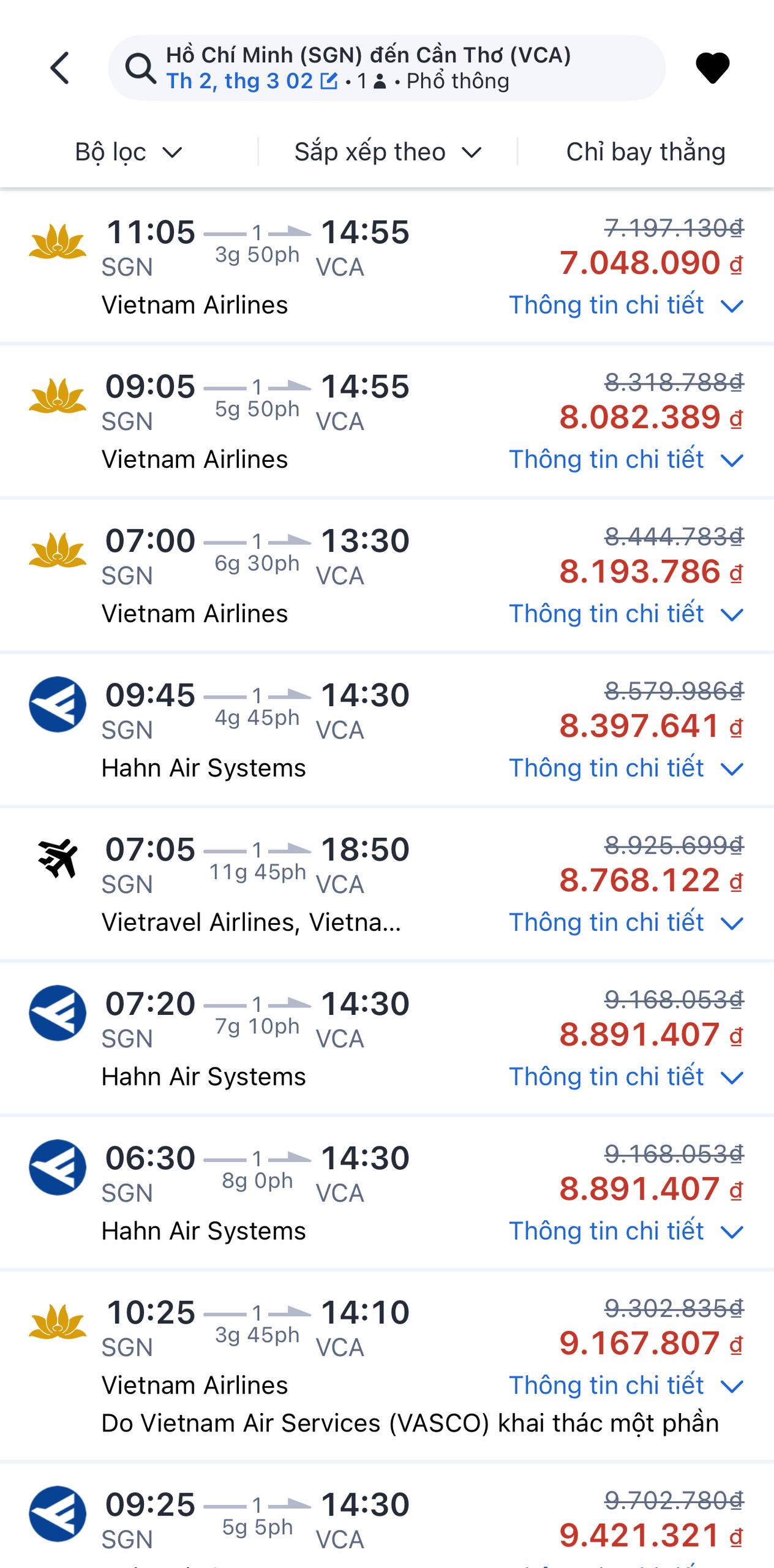Tap the back arrow icon
The height and width of the screenshot is (1568, 774).
click(x=60, y=67)
